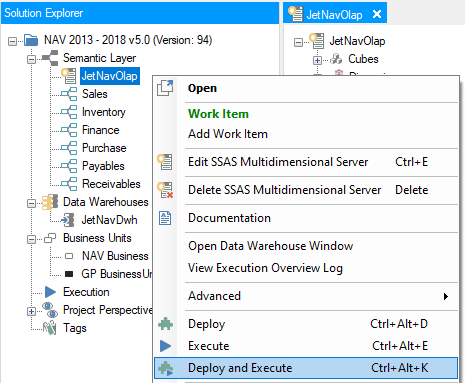Click the Documentation page icon
This screenshot has height=383, width=465.
point(165,218)
